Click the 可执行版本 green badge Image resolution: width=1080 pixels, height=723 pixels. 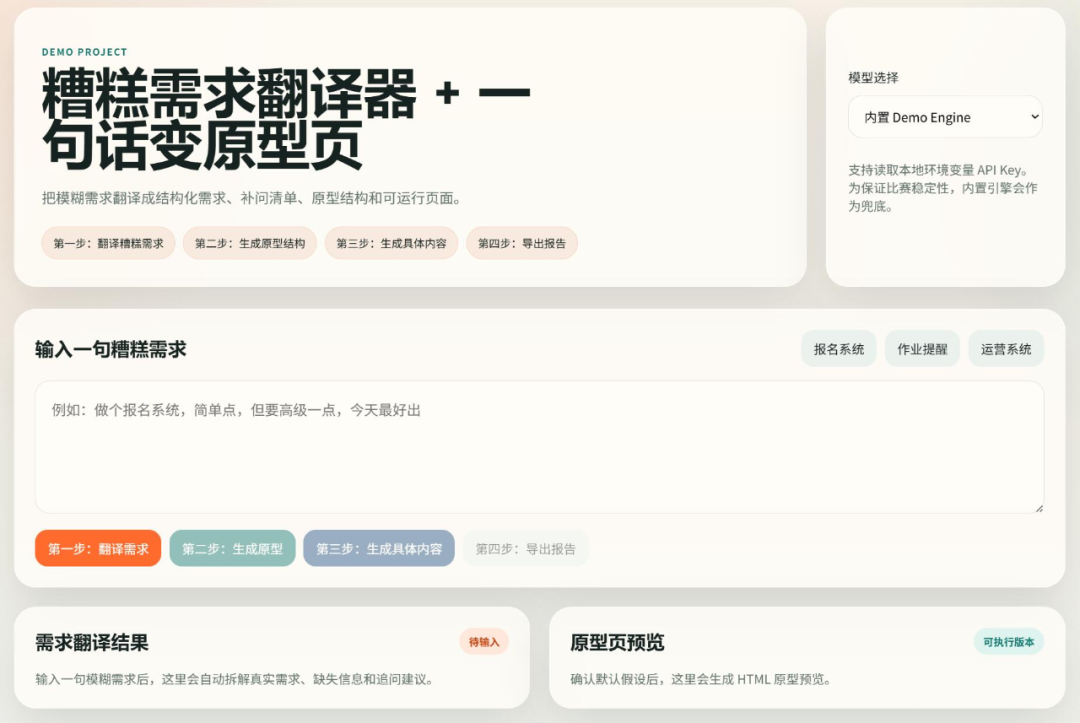(x=1010, y=643)
